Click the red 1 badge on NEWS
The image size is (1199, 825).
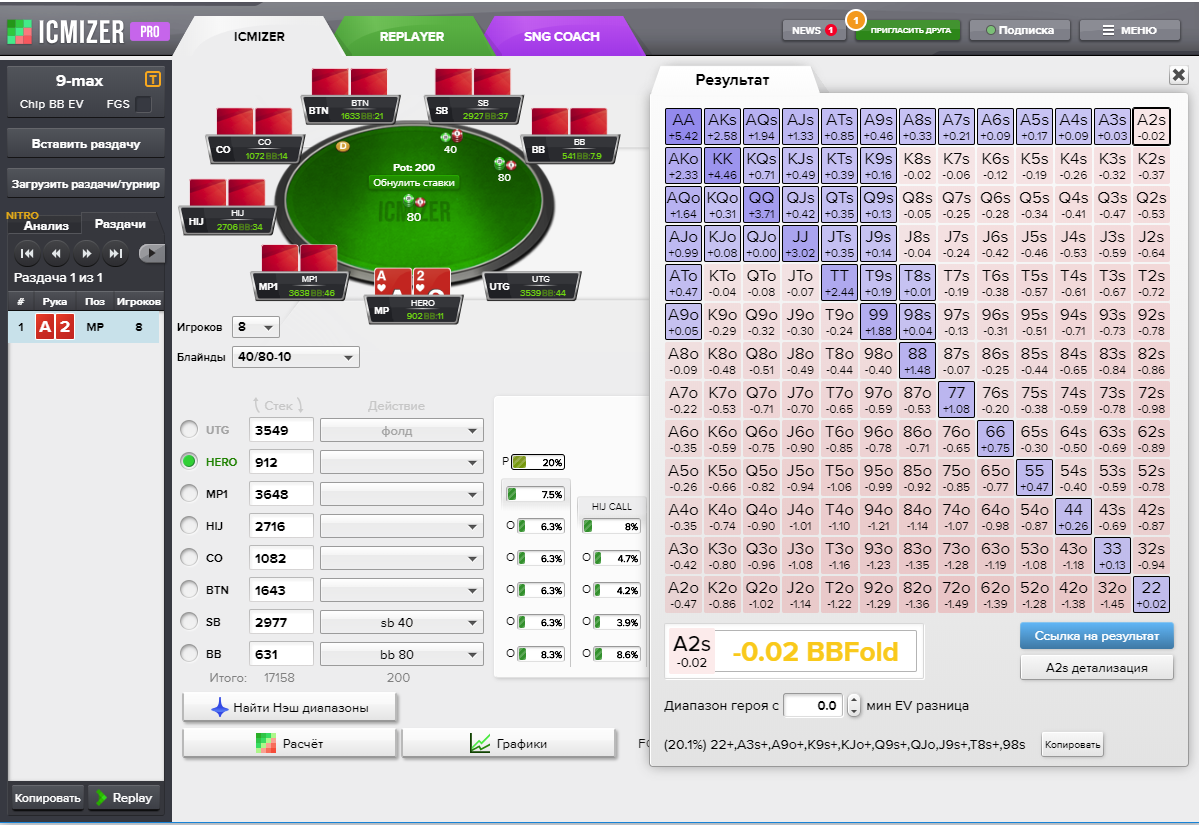click(830, 31)
